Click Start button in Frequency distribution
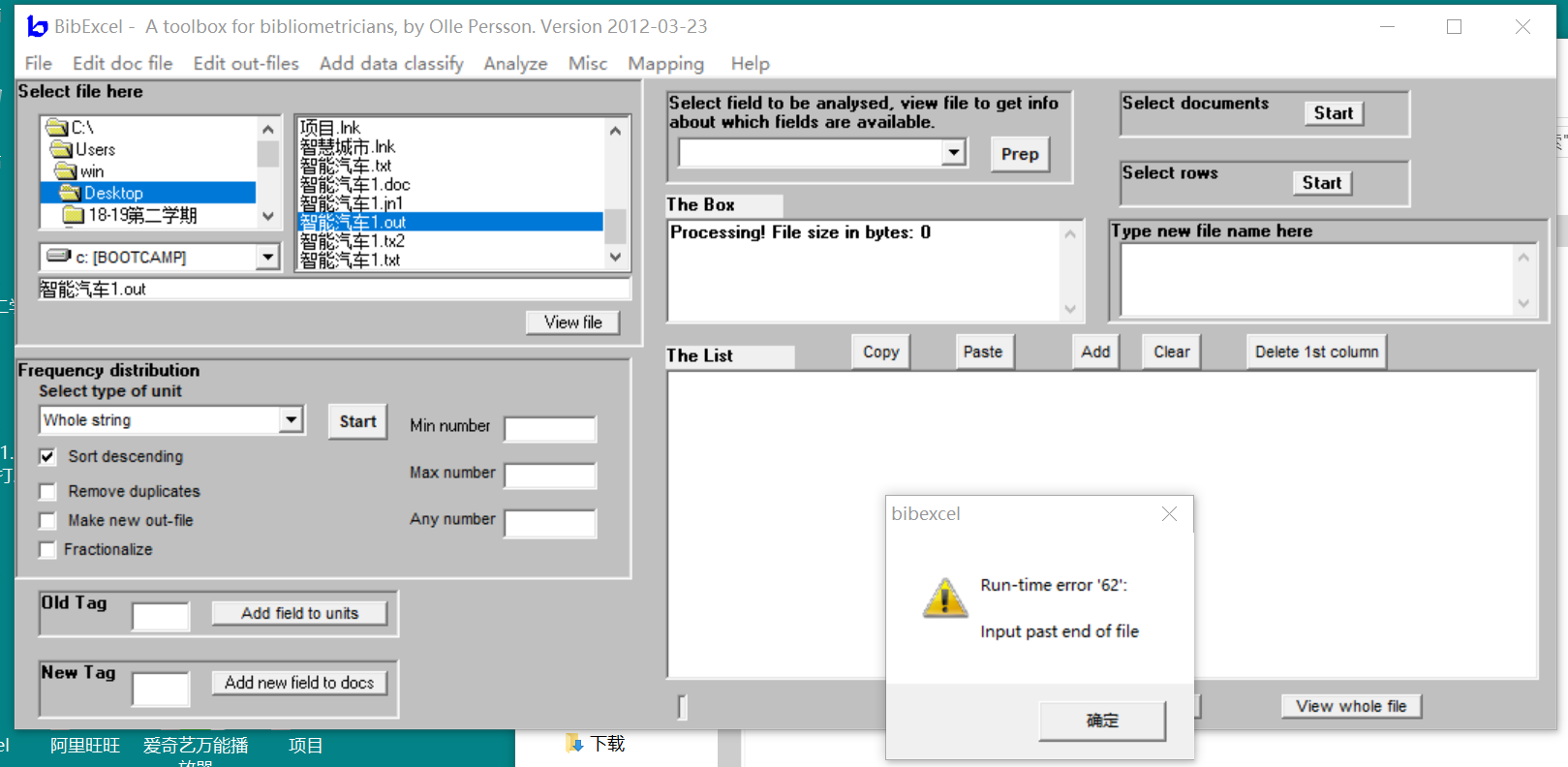 click(x=357, y=421)
